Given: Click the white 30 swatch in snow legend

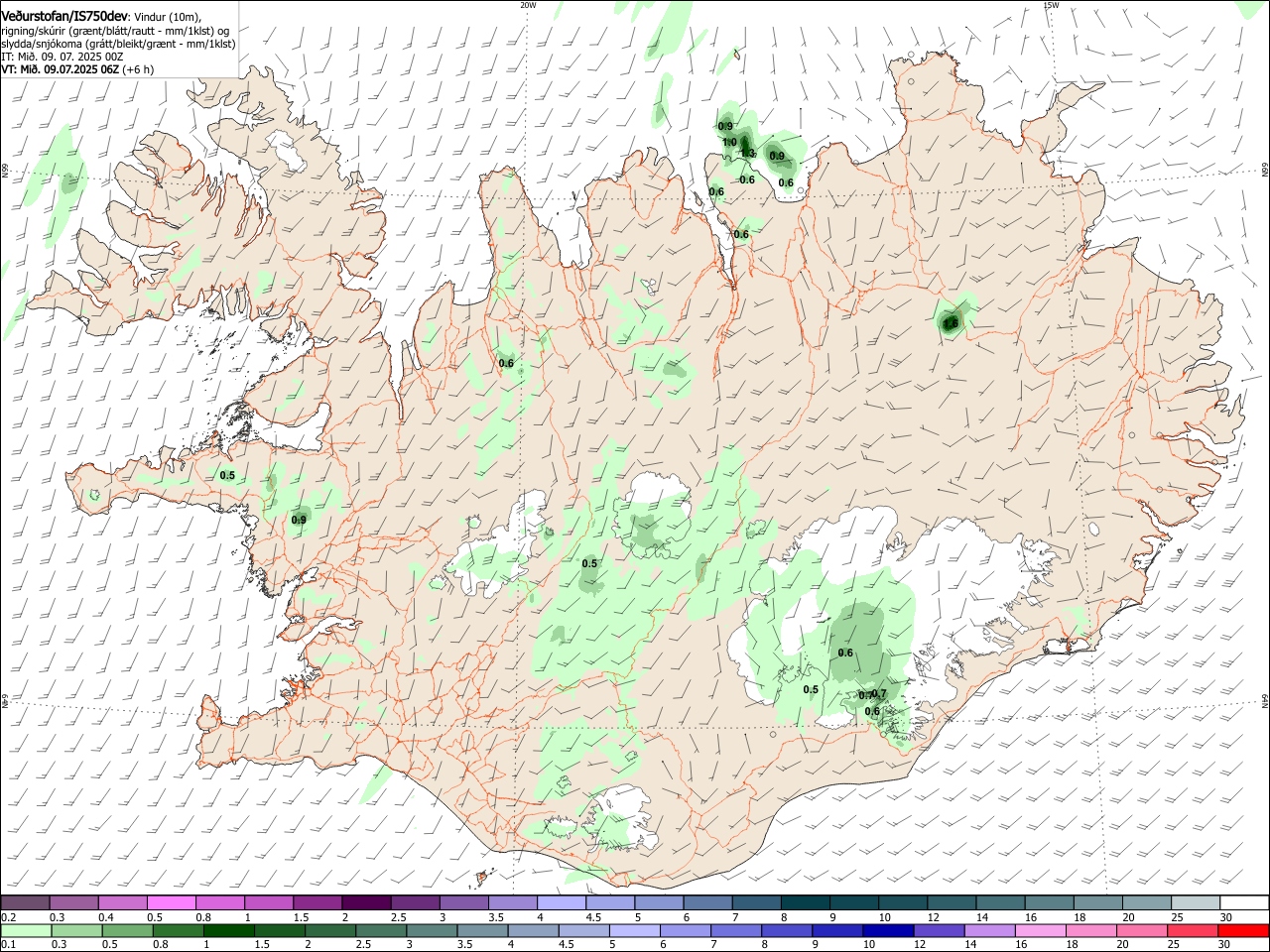Looking at the screenshot, I should coord(1244,902).
